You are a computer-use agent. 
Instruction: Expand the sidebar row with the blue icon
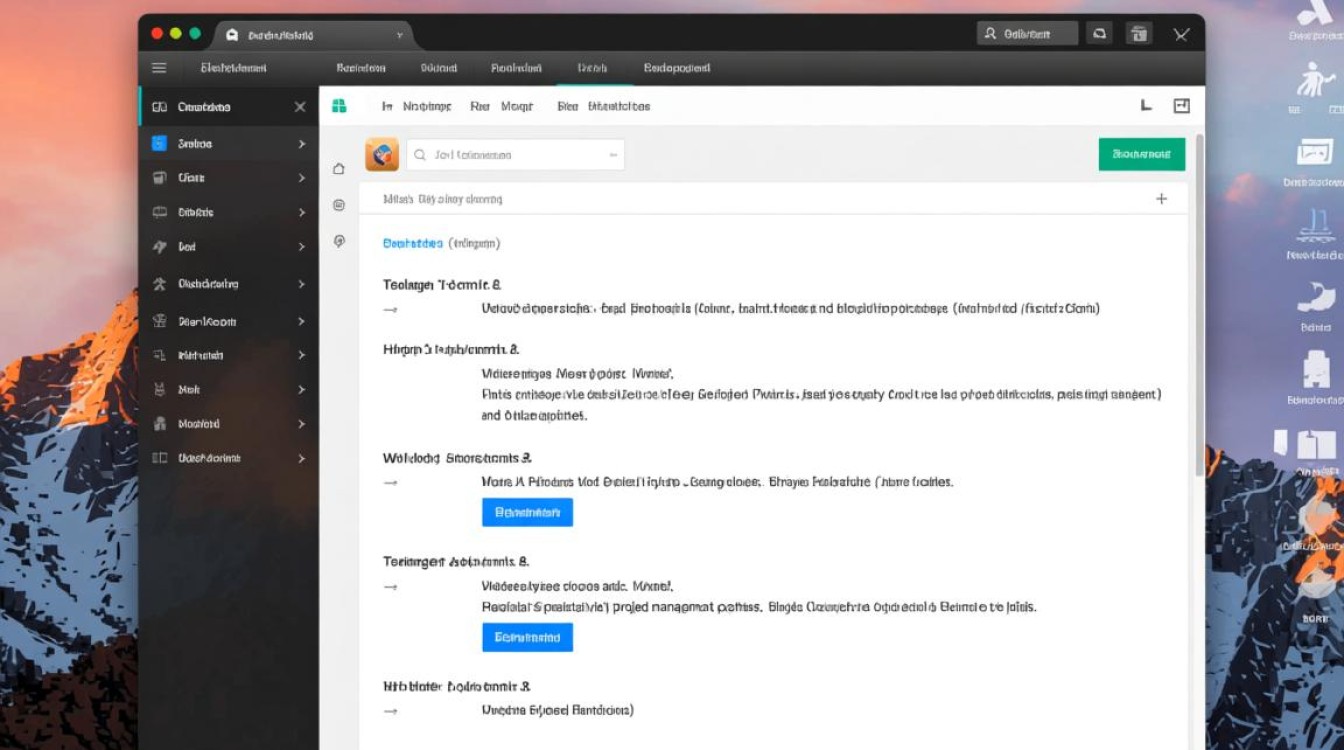point(301,144)
